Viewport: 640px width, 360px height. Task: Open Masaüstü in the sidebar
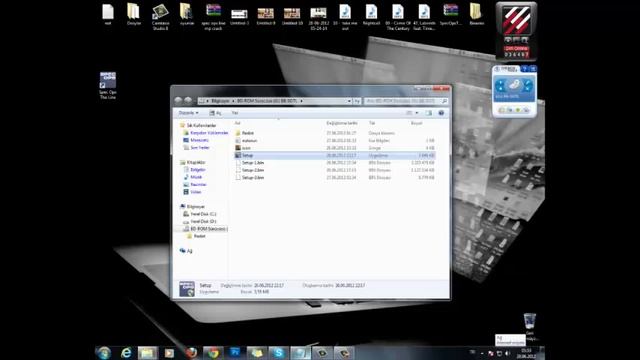196,140
